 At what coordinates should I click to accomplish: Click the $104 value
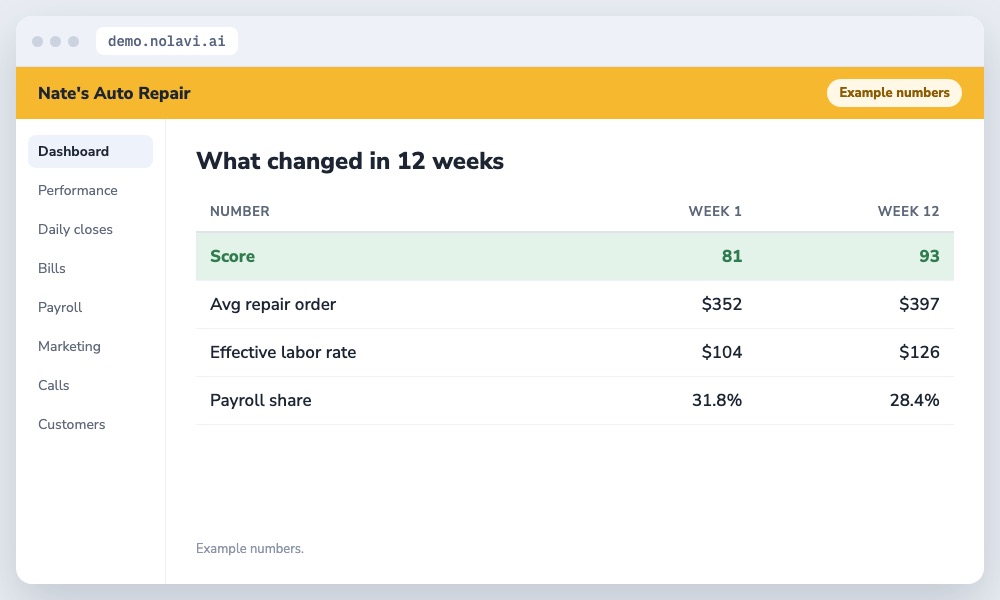pyautogui.click(x=722, y=352)
